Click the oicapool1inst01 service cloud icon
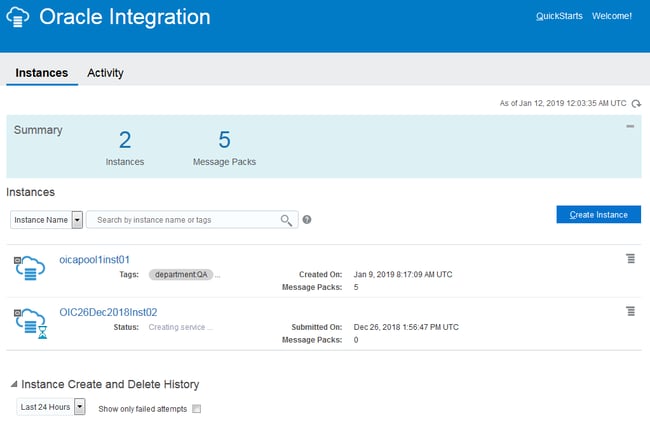Viewport: 650px width, 425px height. click(29, 268)
